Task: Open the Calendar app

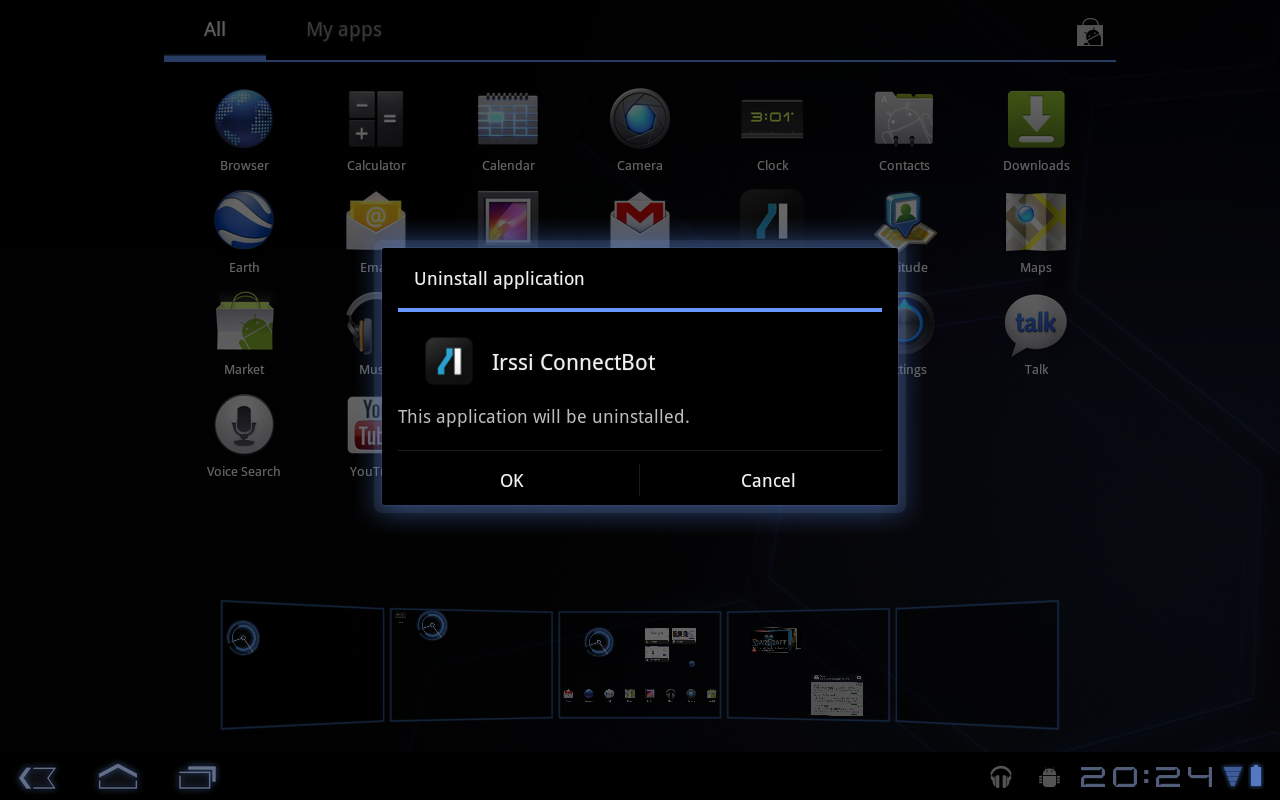Action: (508, 118)
